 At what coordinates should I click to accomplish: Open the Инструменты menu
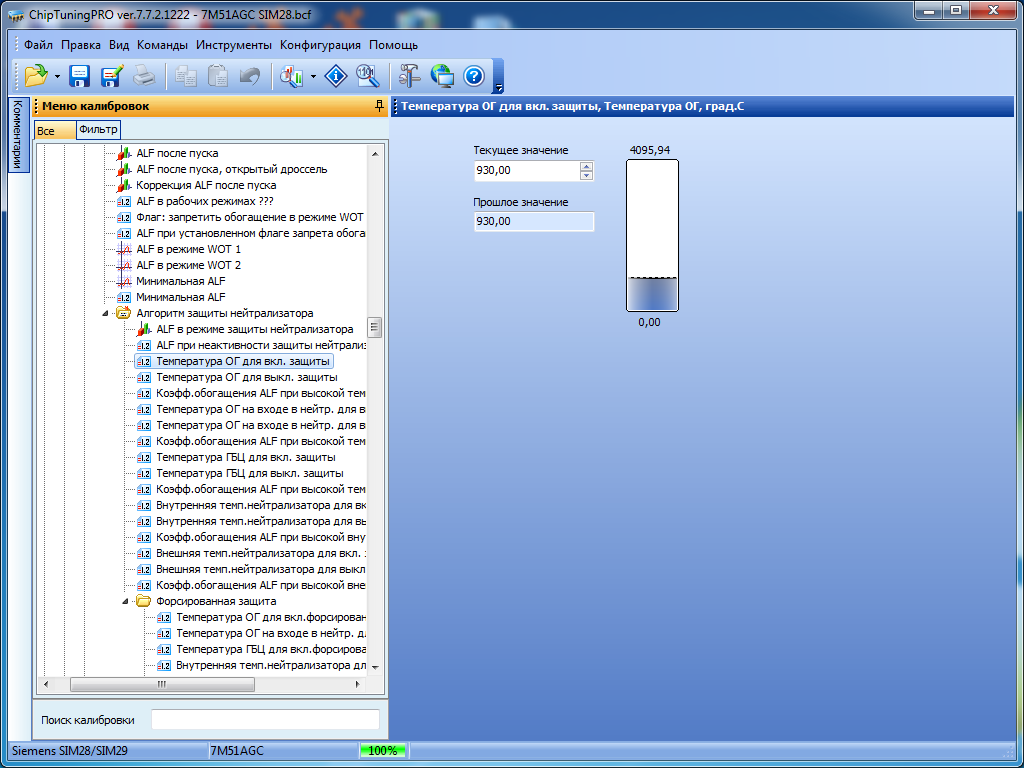click(233, 45)
